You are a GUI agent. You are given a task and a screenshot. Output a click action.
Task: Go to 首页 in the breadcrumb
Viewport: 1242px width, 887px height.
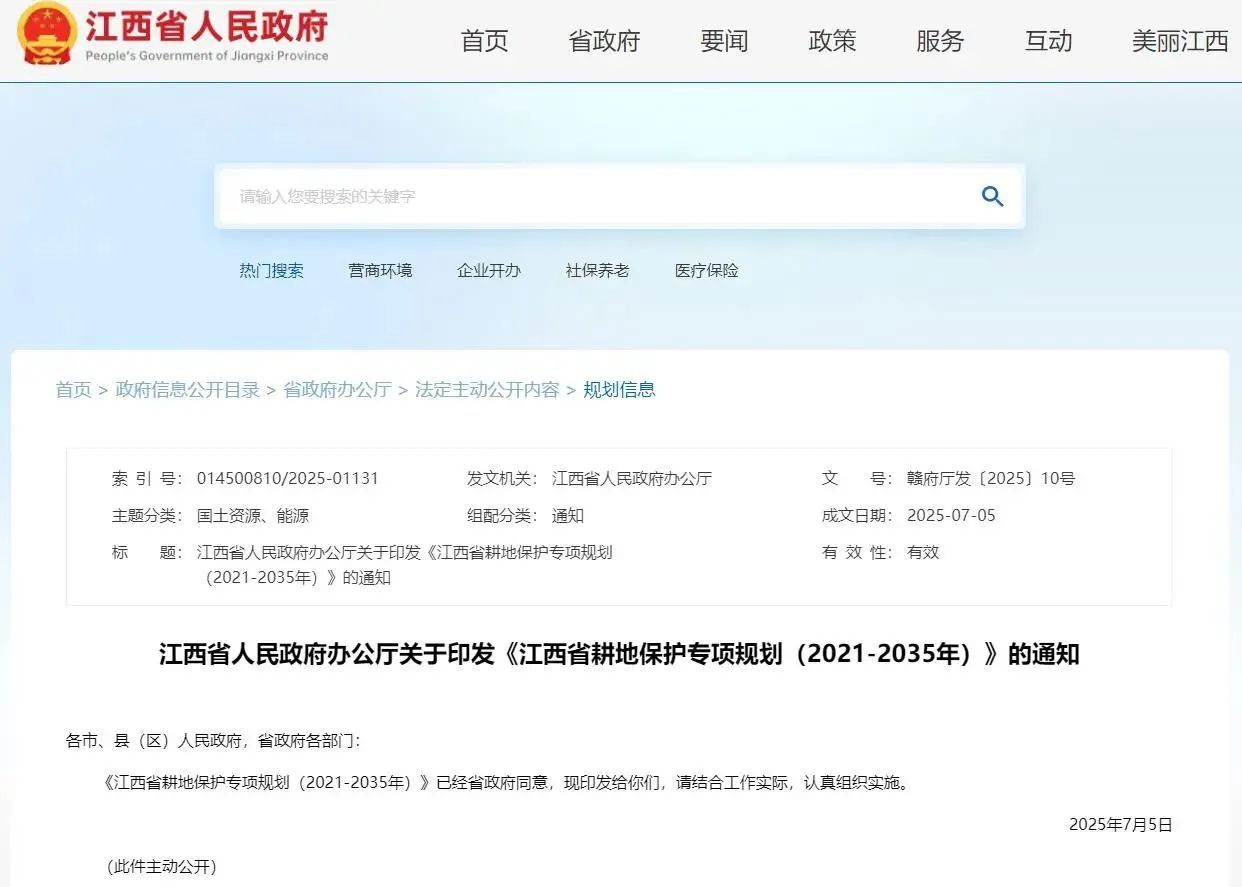(73, 390)
